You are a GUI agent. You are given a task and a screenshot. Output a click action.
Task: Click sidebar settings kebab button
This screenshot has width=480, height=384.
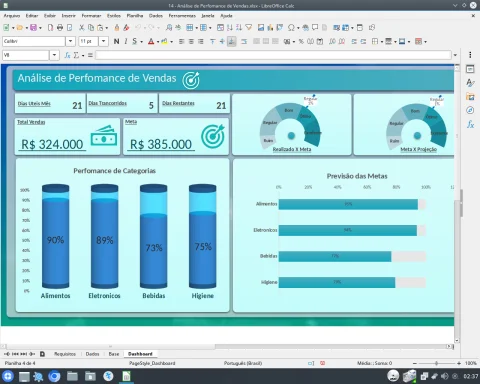point(470,55)
